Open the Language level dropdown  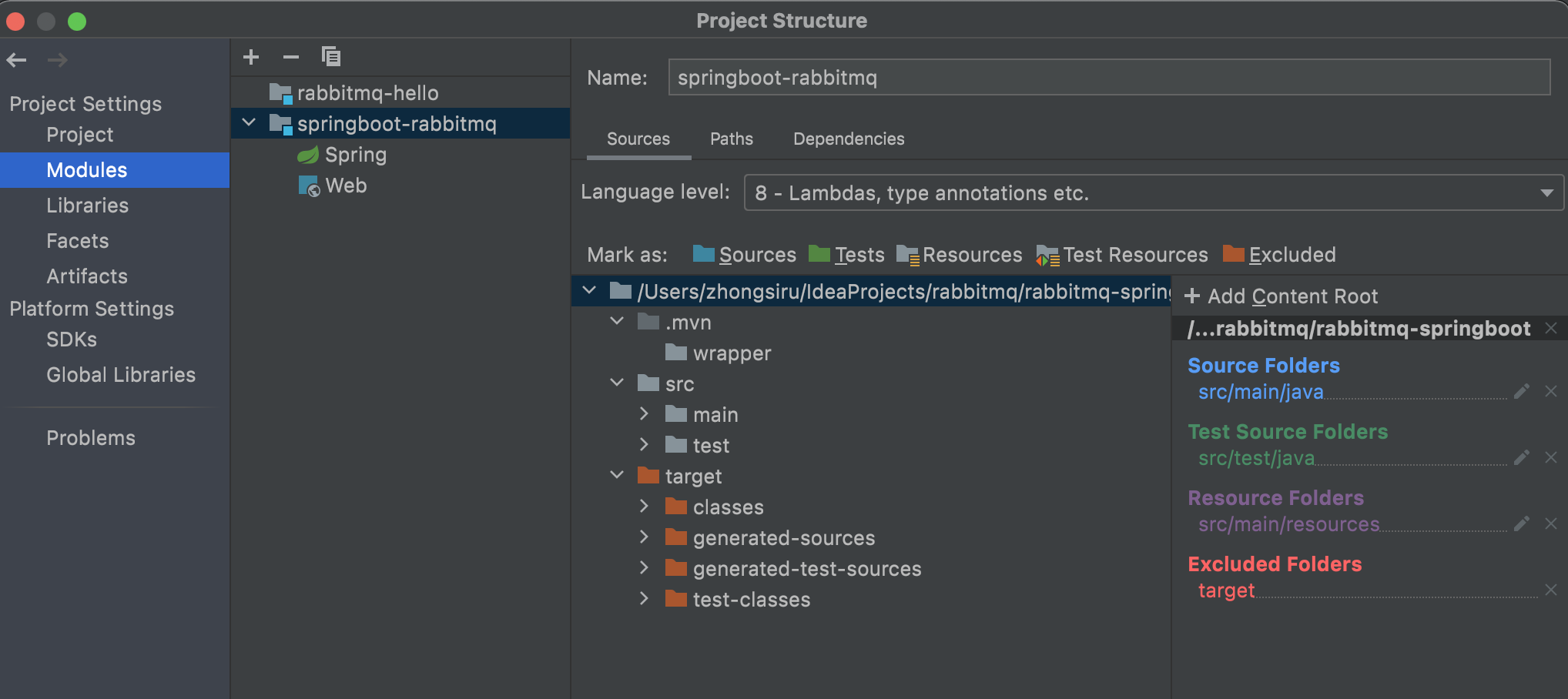(1153, 192)
